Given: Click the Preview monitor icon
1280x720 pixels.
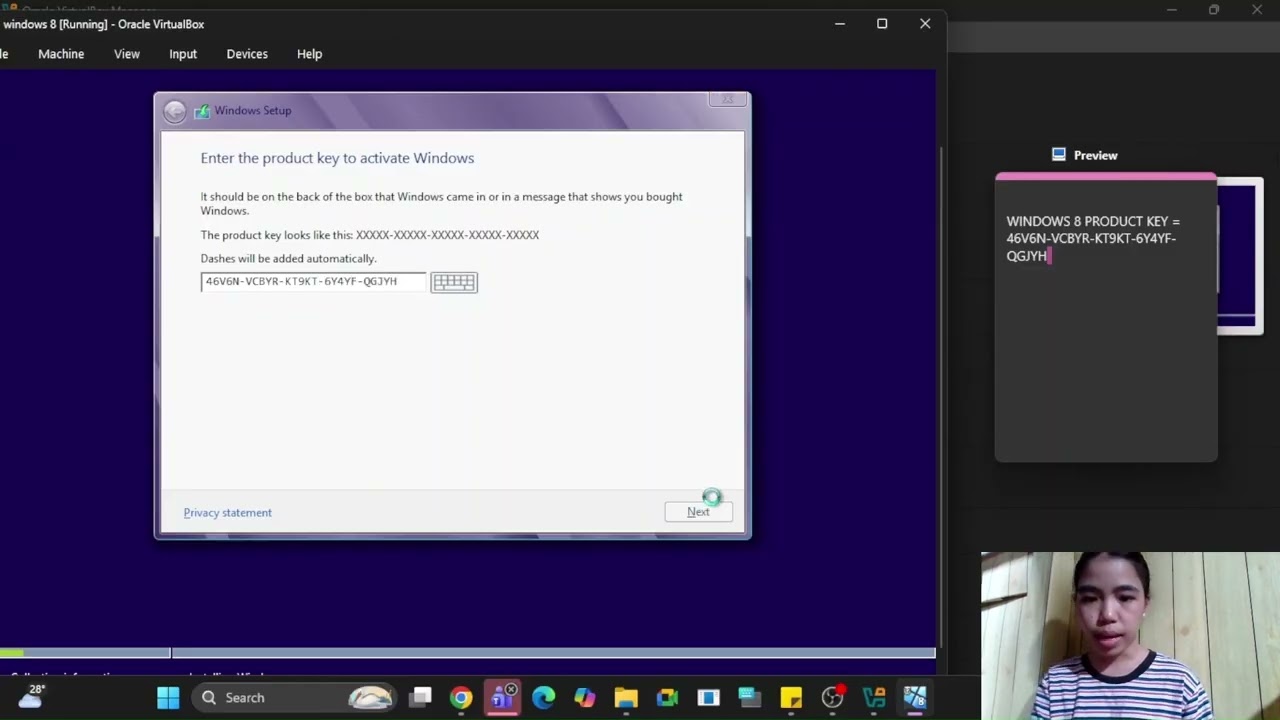Looking at the screenshot, I should [1059, 155].
